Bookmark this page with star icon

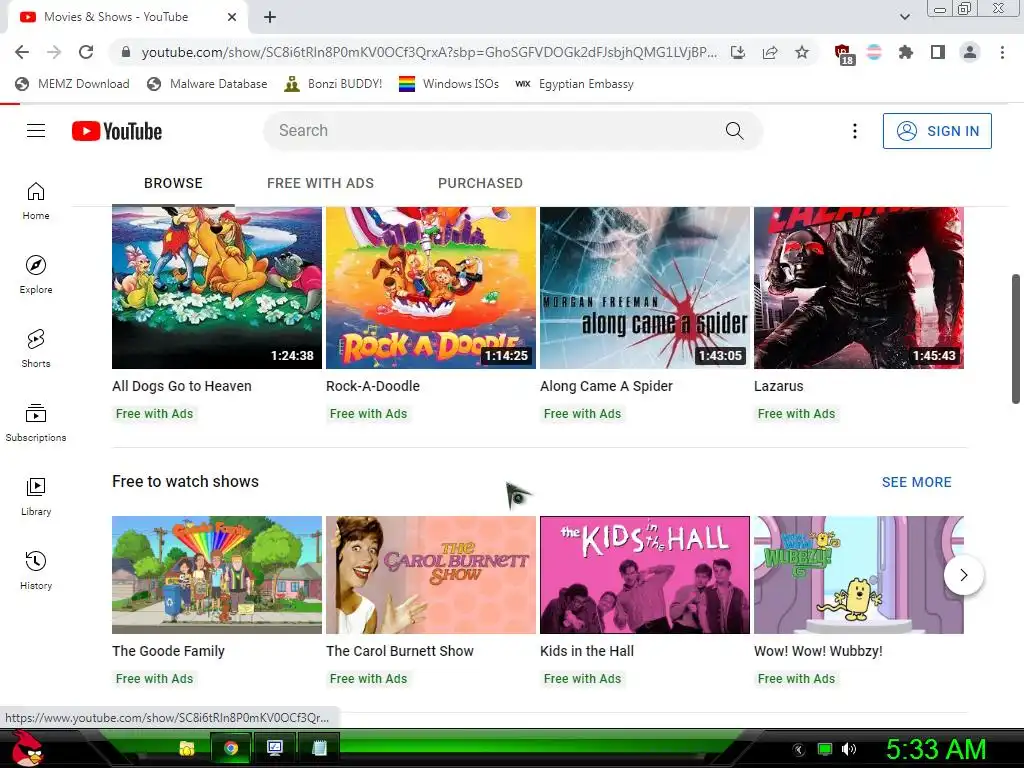click(802, 52)
